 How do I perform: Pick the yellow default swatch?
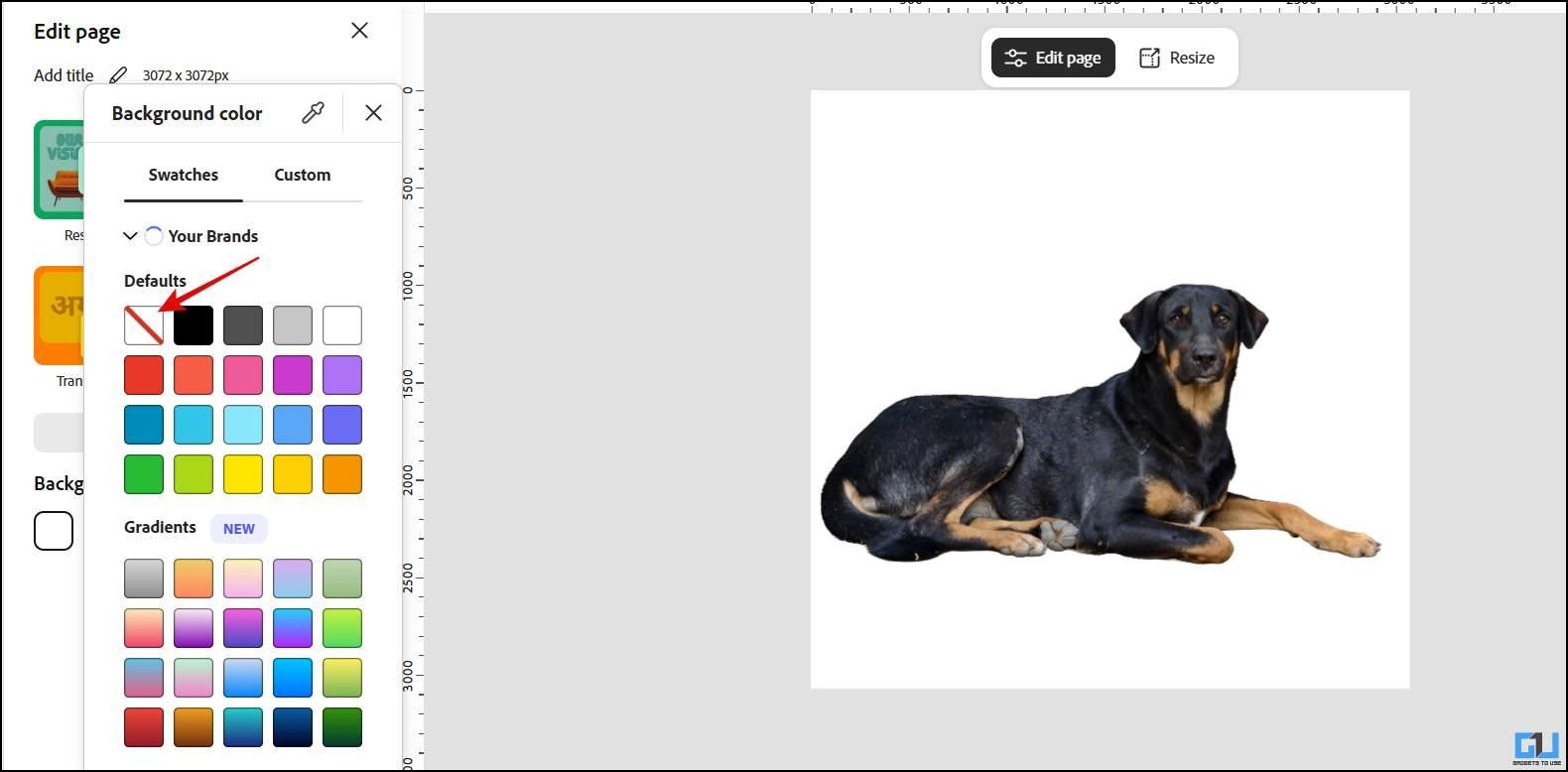243,474
